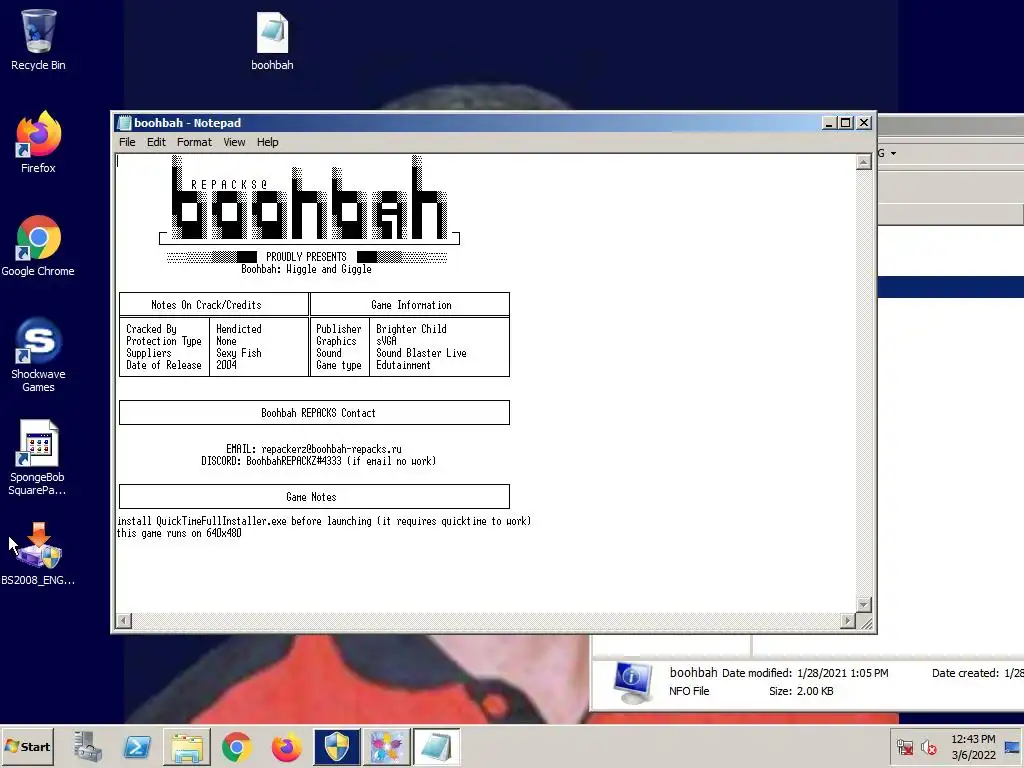
Task: Open the Google Chrome desktop shortcut
Action: pyautogui.click(x=38, y=246)
